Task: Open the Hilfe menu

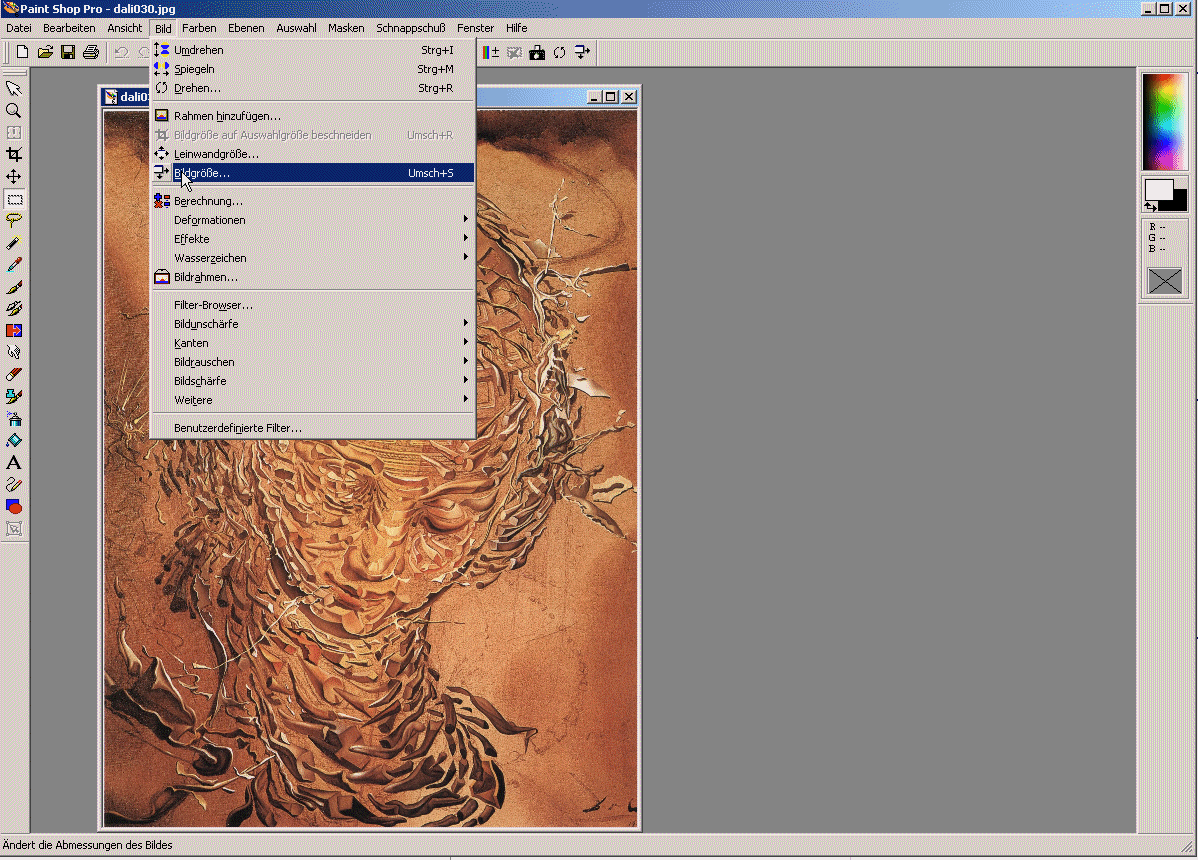Action: 516,28
